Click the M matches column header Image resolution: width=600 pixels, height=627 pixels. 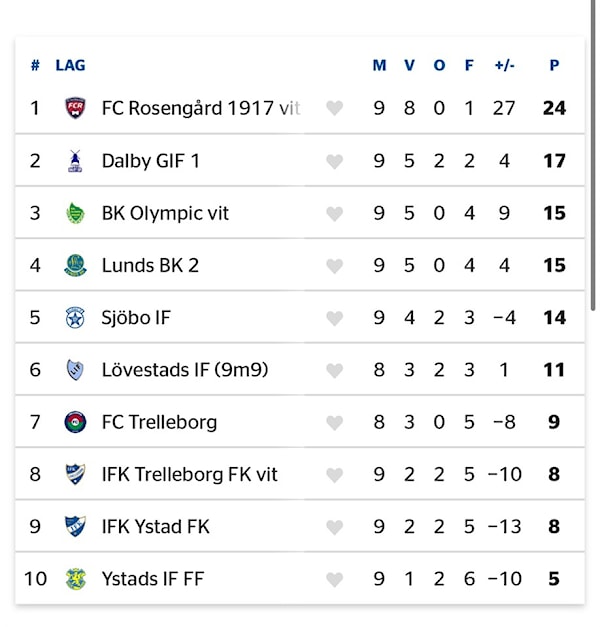379,66
